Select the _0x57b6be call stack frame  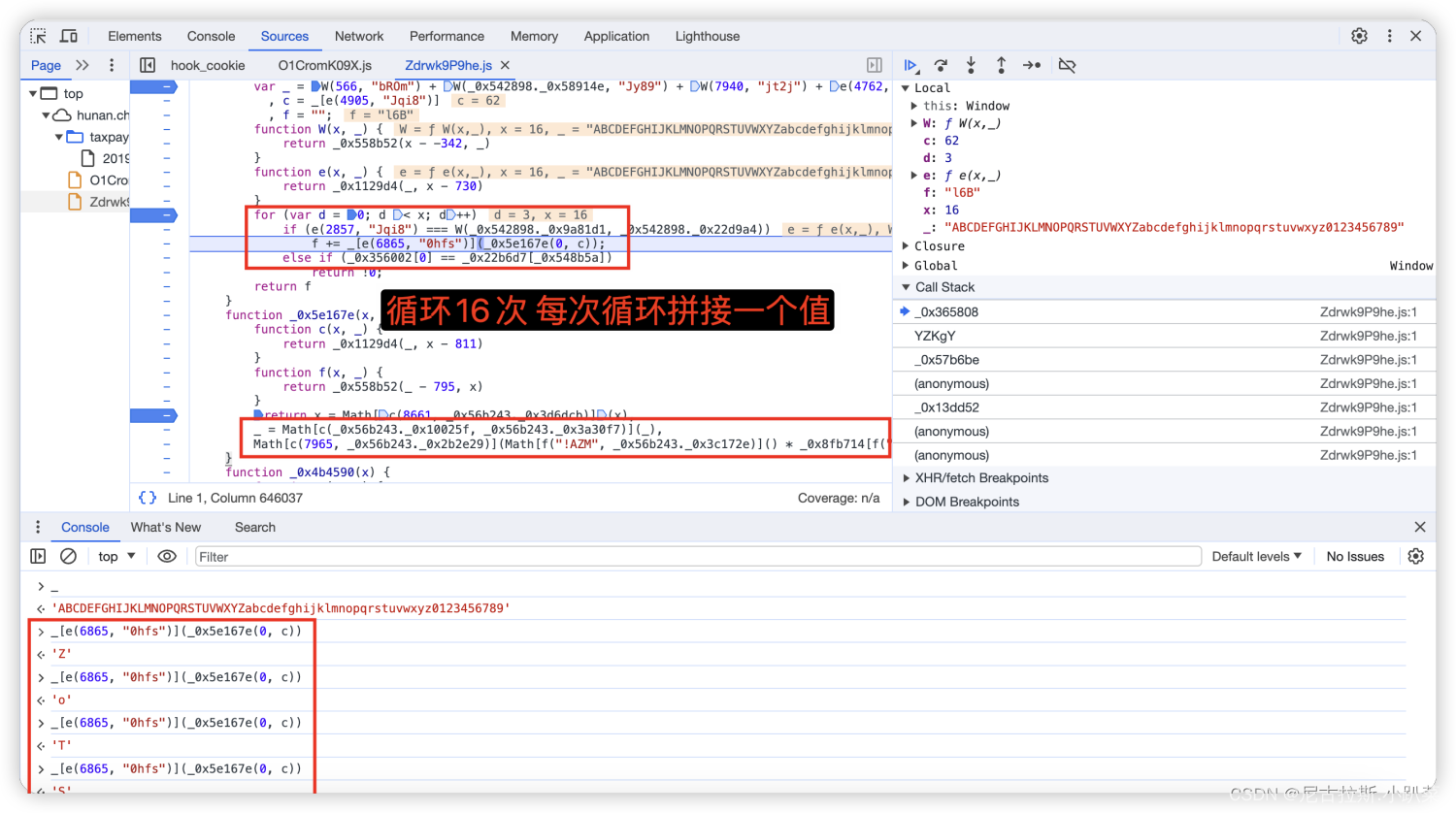pyautogui.click(x=1164, y=360)
